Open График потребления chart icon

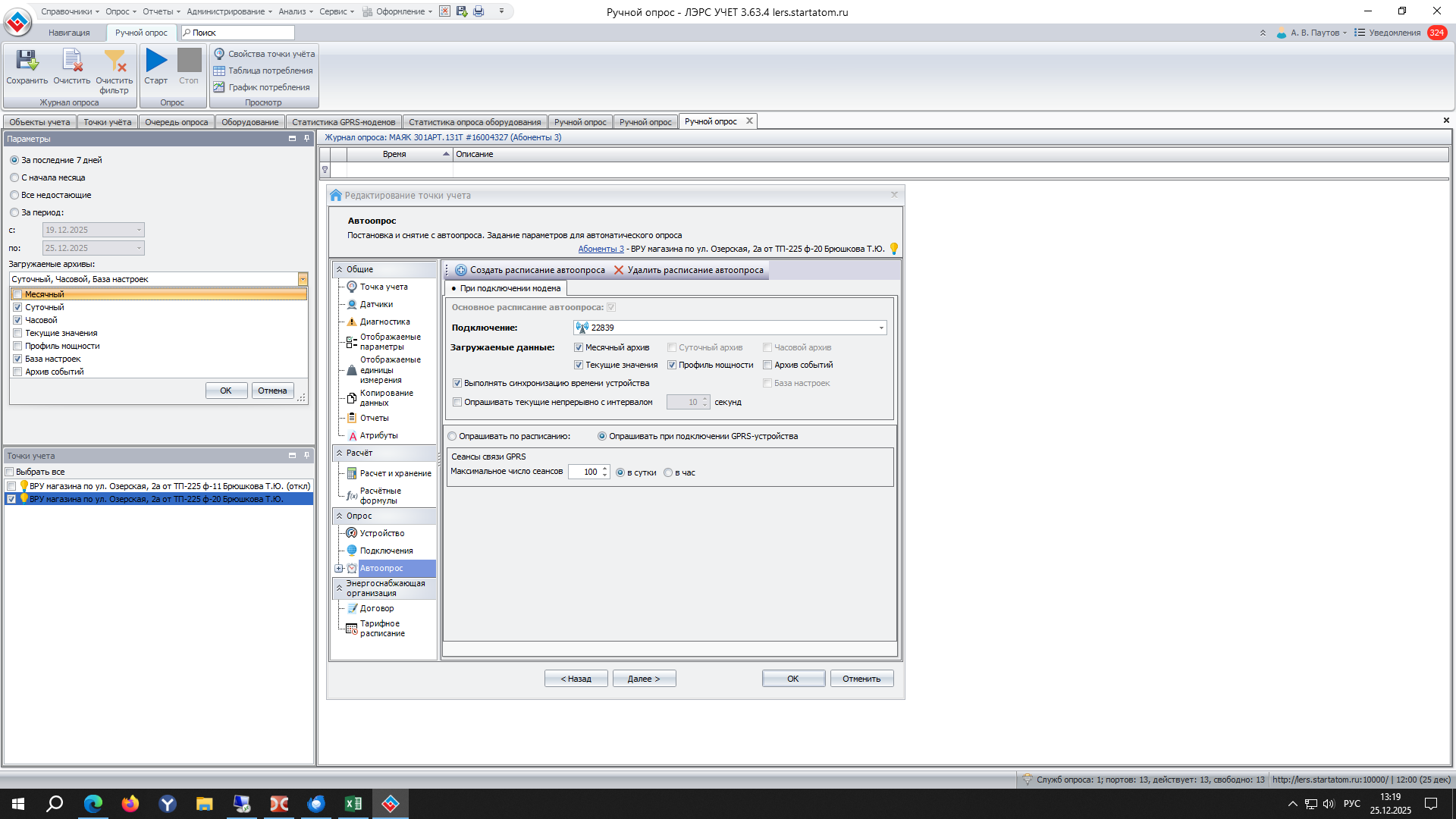point(219,87)
